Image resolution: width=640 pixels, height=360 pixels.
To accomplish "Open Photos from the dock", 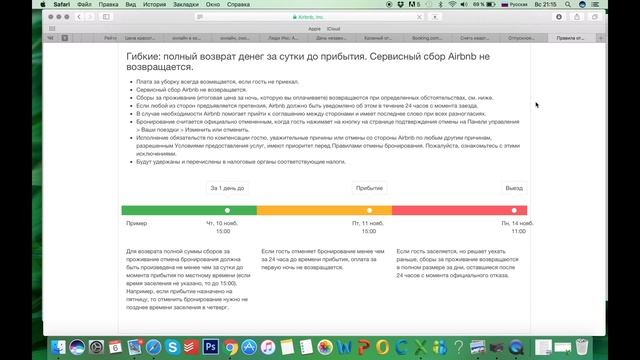I will (325, 347).
